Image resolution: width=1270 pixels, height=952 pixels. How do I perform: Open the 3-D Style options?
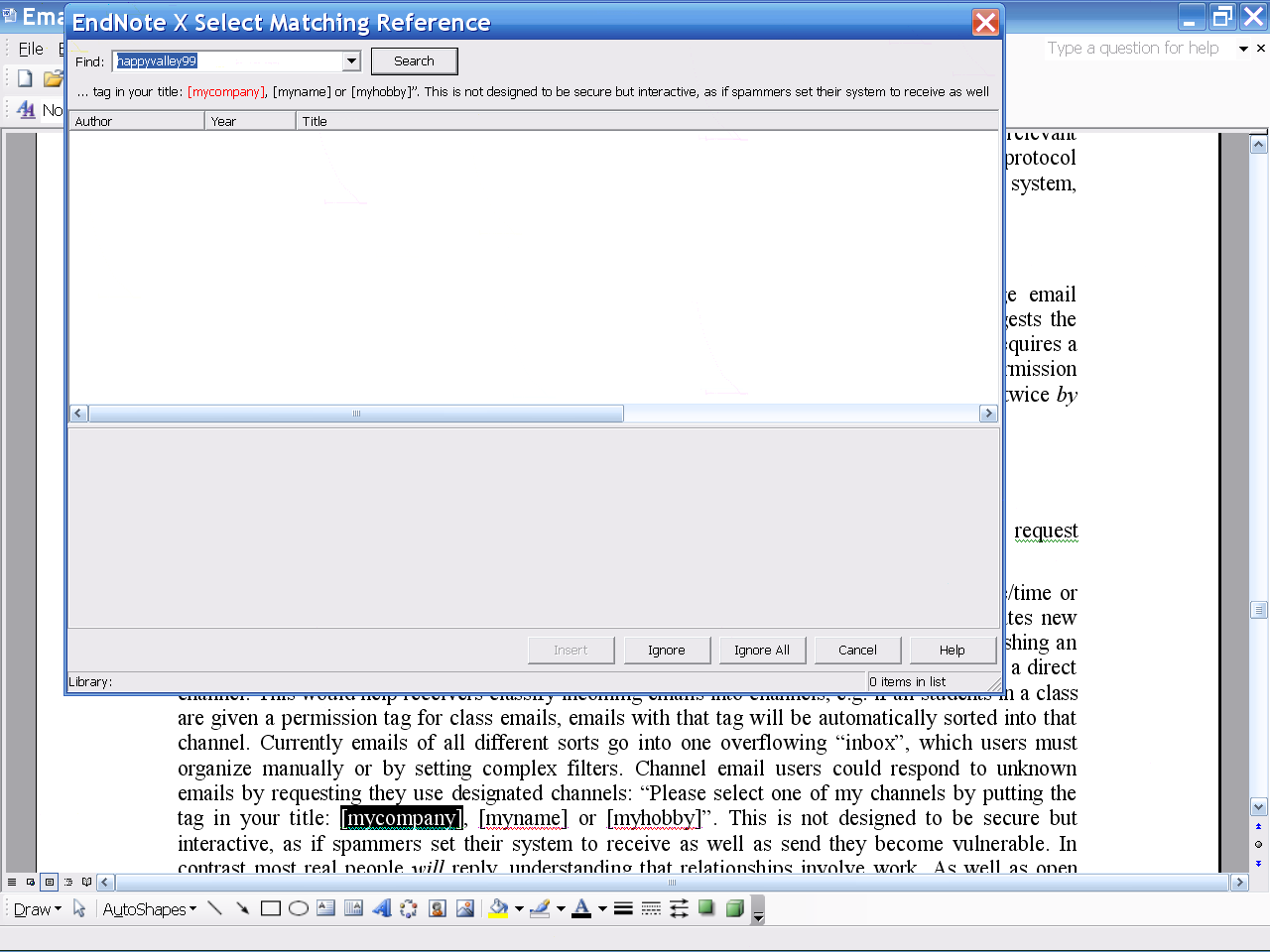734,908
